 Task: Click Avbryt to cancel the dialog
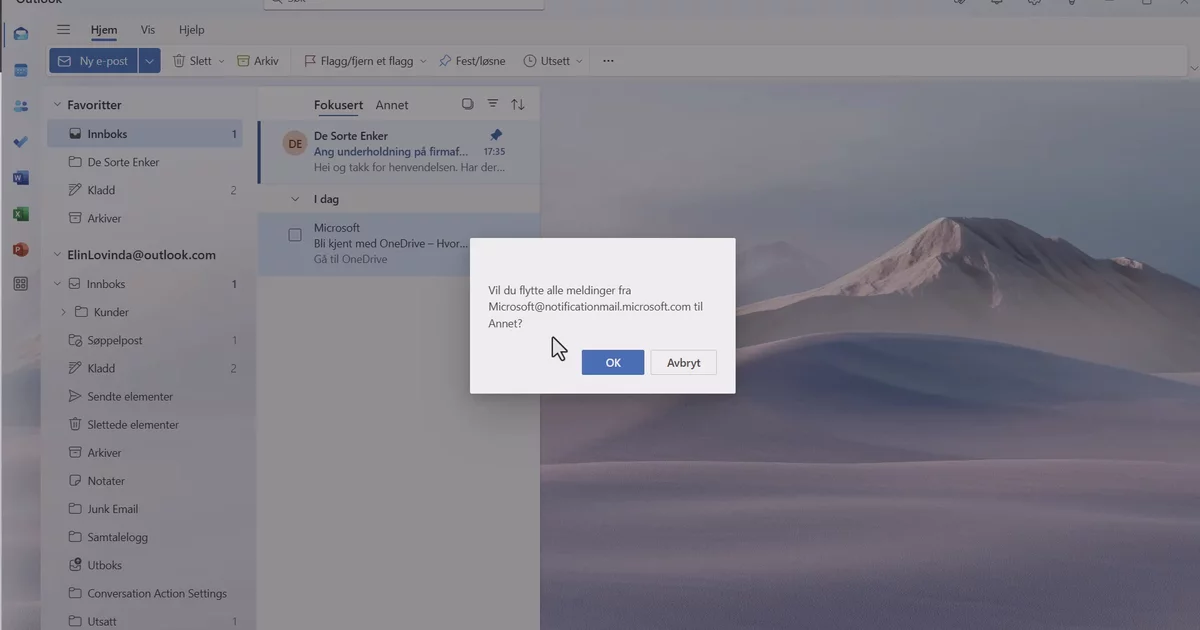click(x=683, y=362)
